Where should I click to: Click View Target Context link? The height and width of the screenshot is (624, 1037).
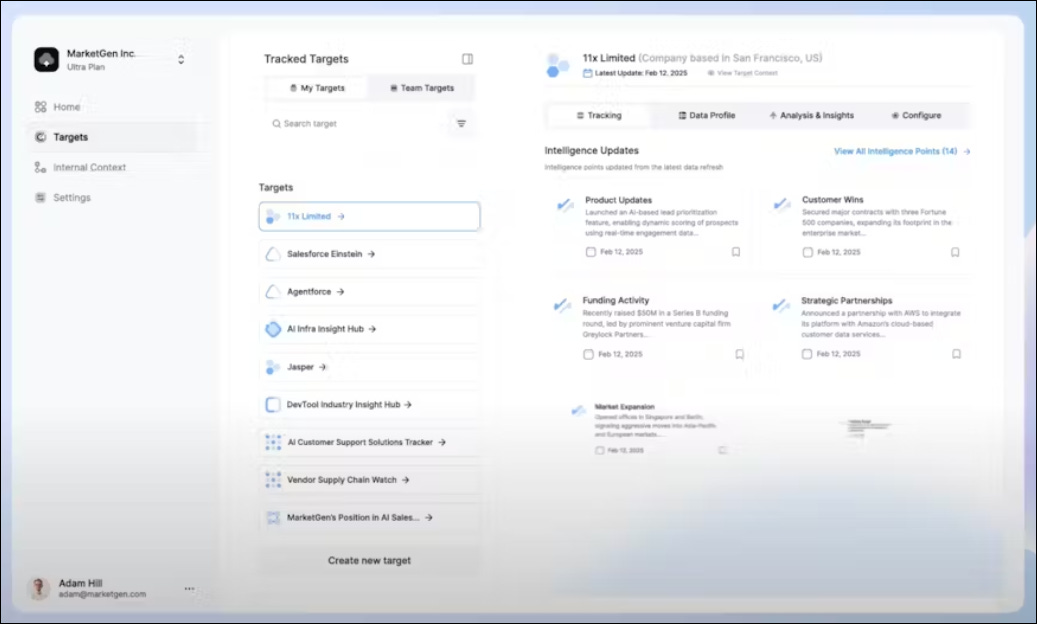tap(743, 73)
